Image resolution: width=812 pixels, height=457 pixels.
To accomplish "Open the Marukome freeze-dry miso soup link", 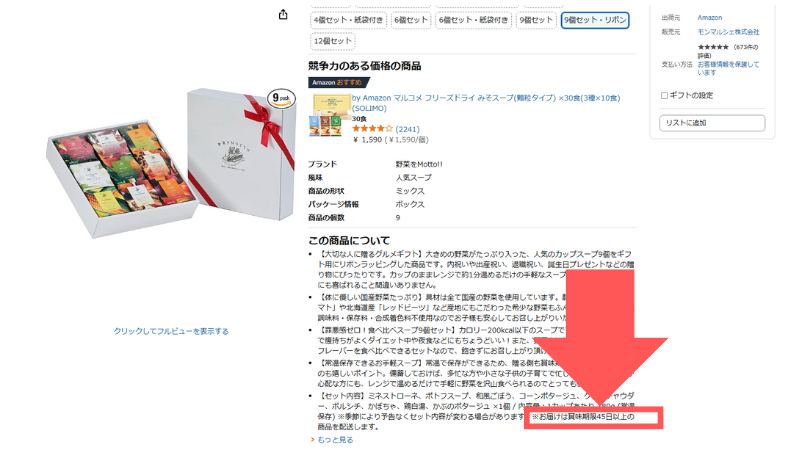I will pyautogui.click(x=486, y=103).
